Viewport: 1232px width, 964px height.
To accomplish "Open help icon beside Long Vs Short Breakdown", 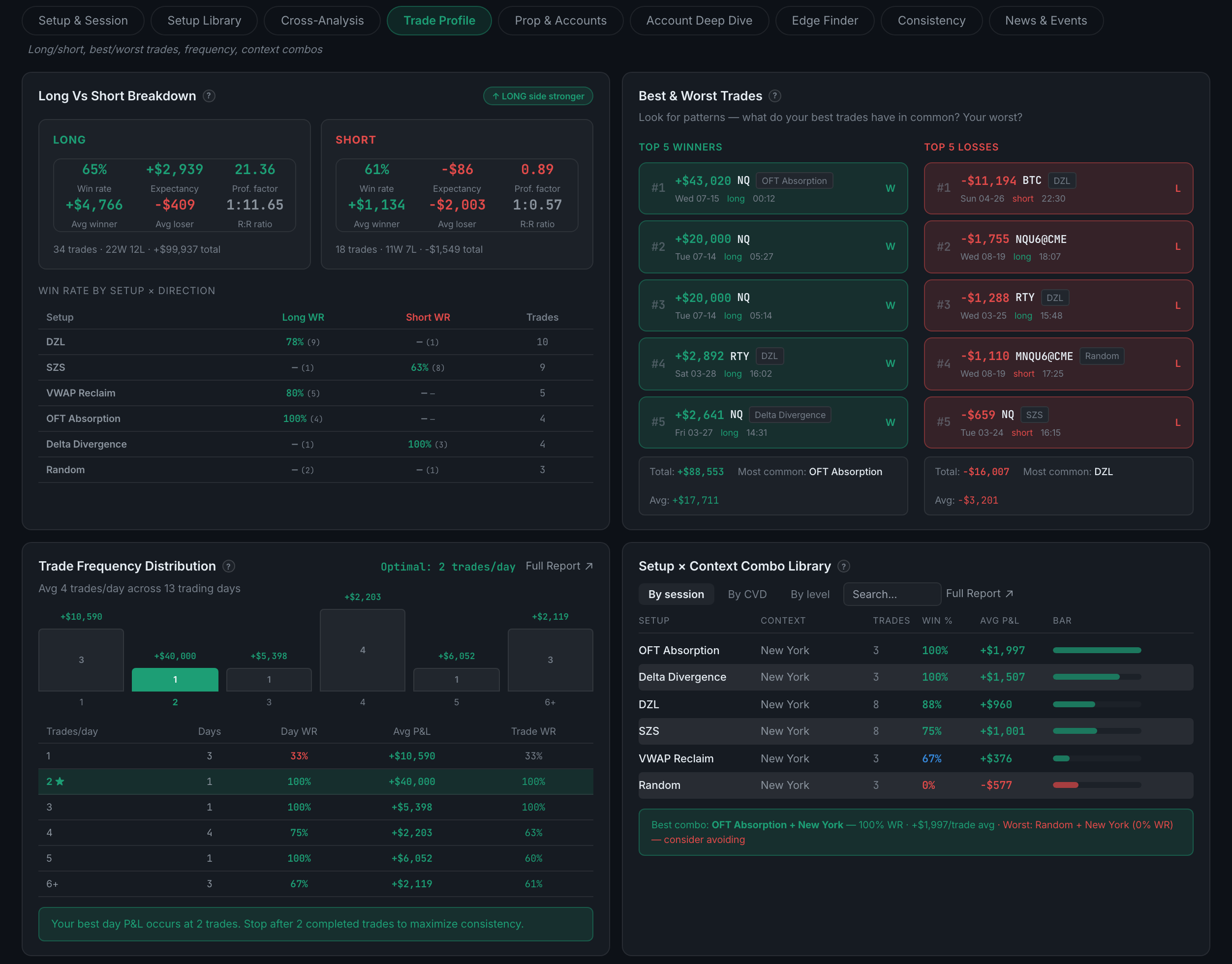I will point(209,96).
